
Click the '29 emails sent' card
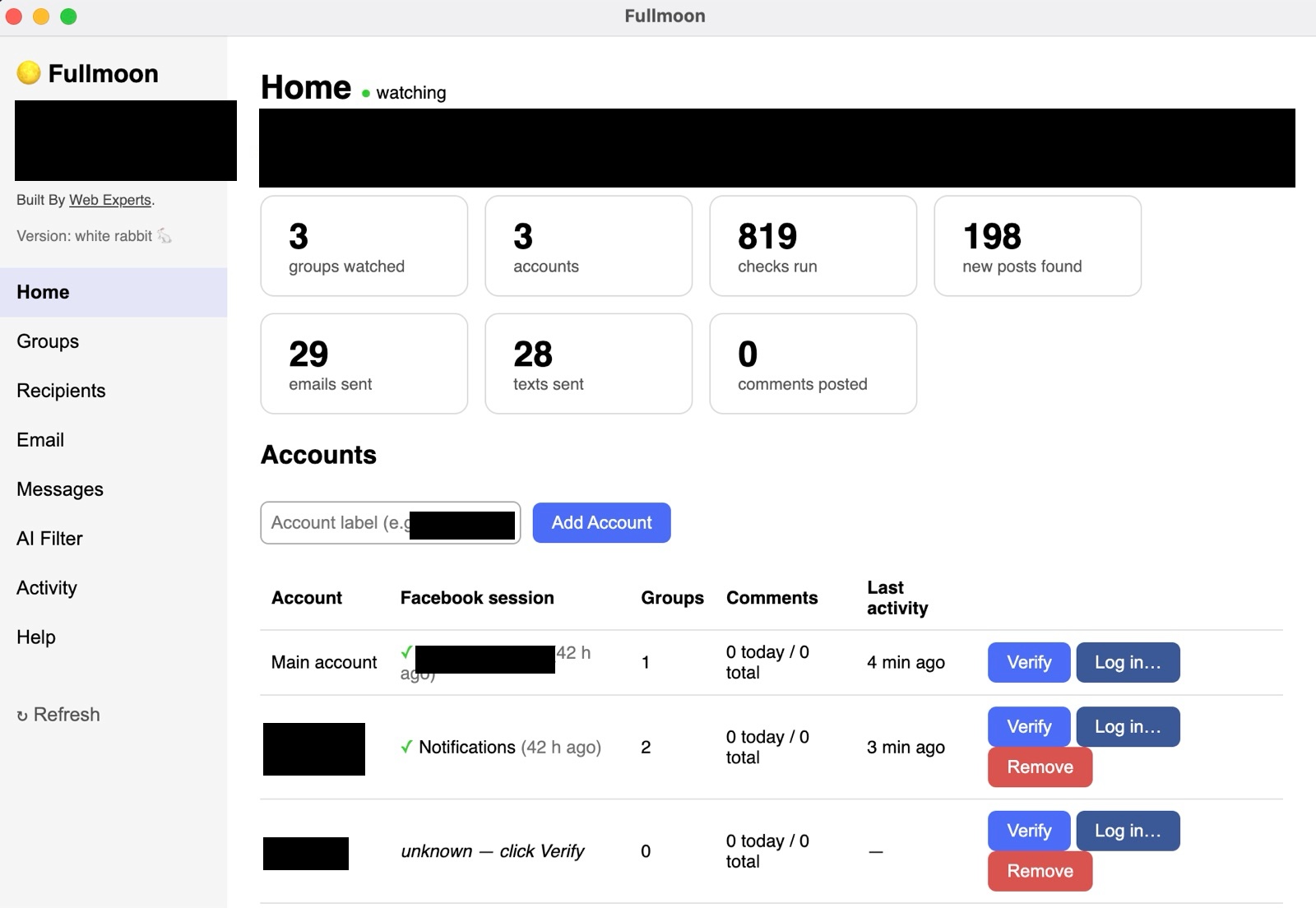[364, 364]
